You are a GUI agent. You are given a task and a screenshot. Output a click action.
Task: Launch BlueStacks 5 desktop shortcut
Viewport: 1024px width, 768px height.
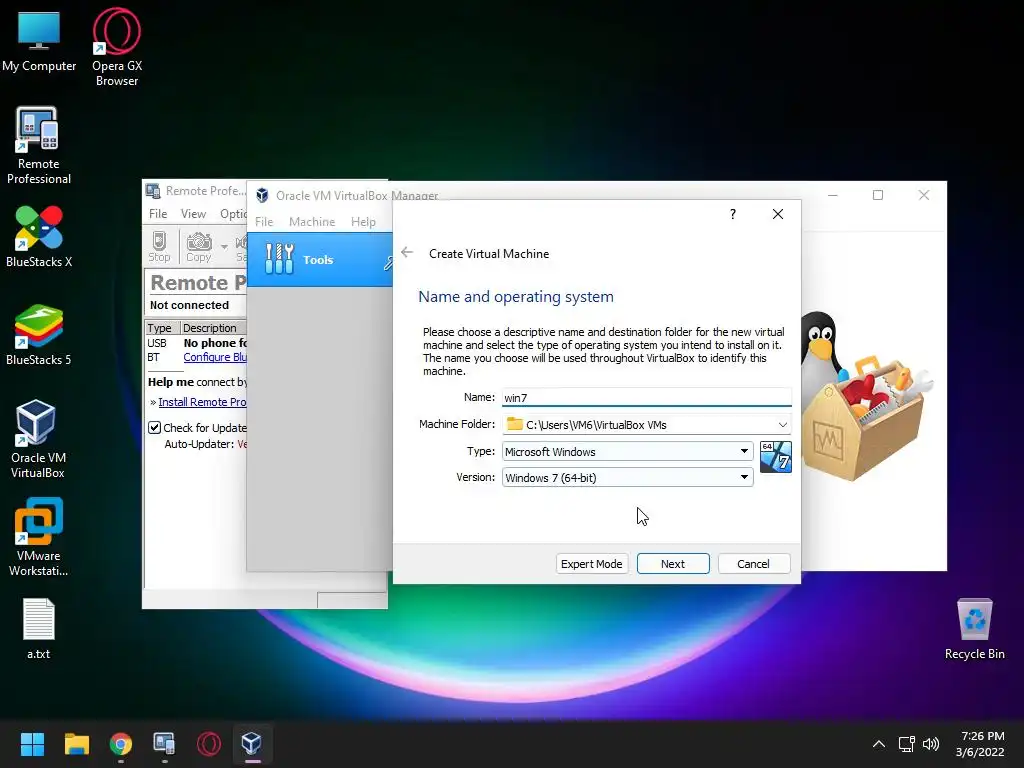(39, 334)
